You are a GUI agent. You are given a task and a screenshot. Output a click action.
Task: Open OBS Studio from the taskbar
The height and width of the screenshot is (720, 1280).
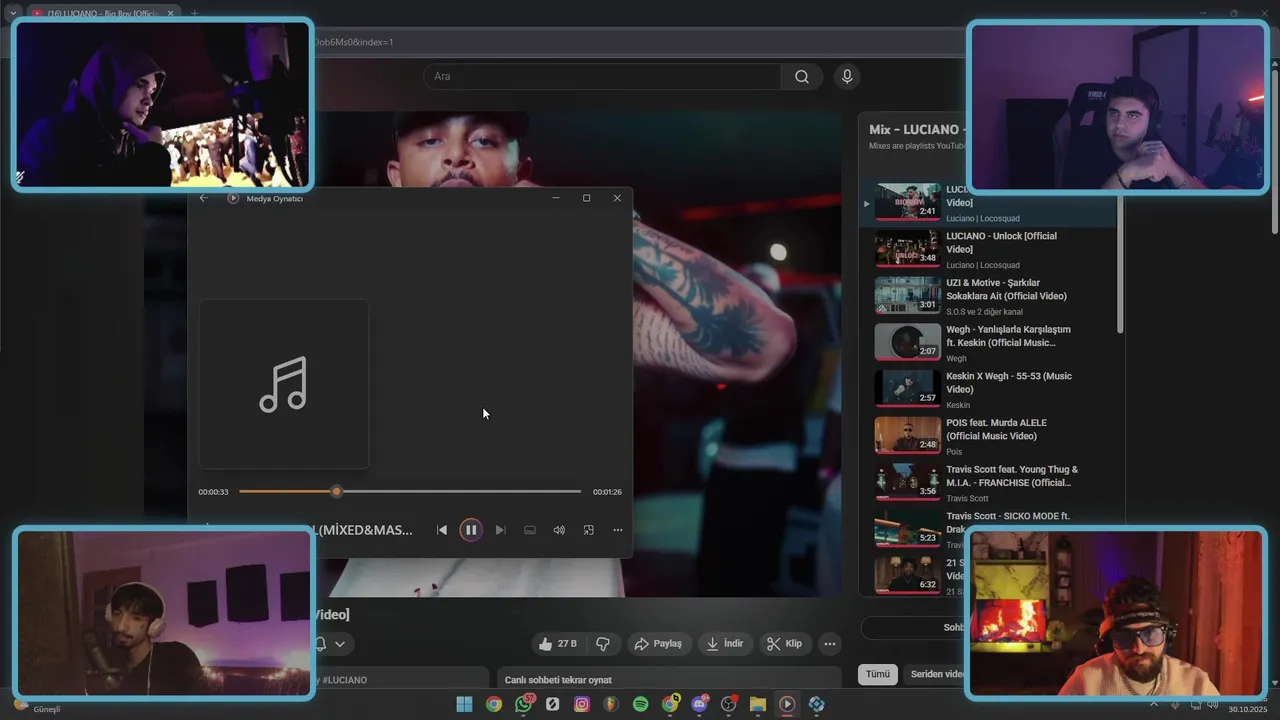[x=729, y=704]
